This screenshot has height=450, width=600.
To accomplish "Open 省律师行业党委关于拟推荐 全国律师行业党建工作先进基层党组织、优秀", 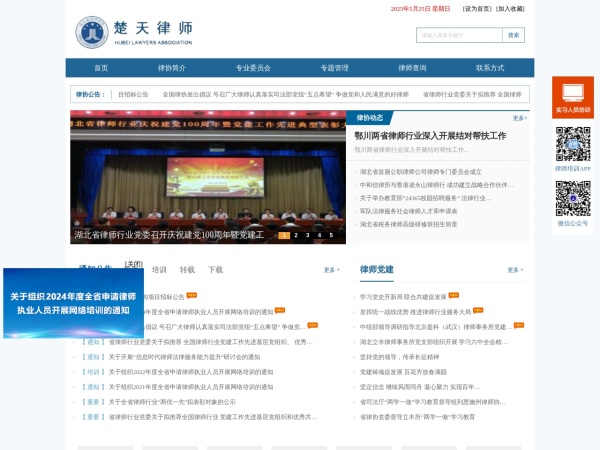I will 210,342.
